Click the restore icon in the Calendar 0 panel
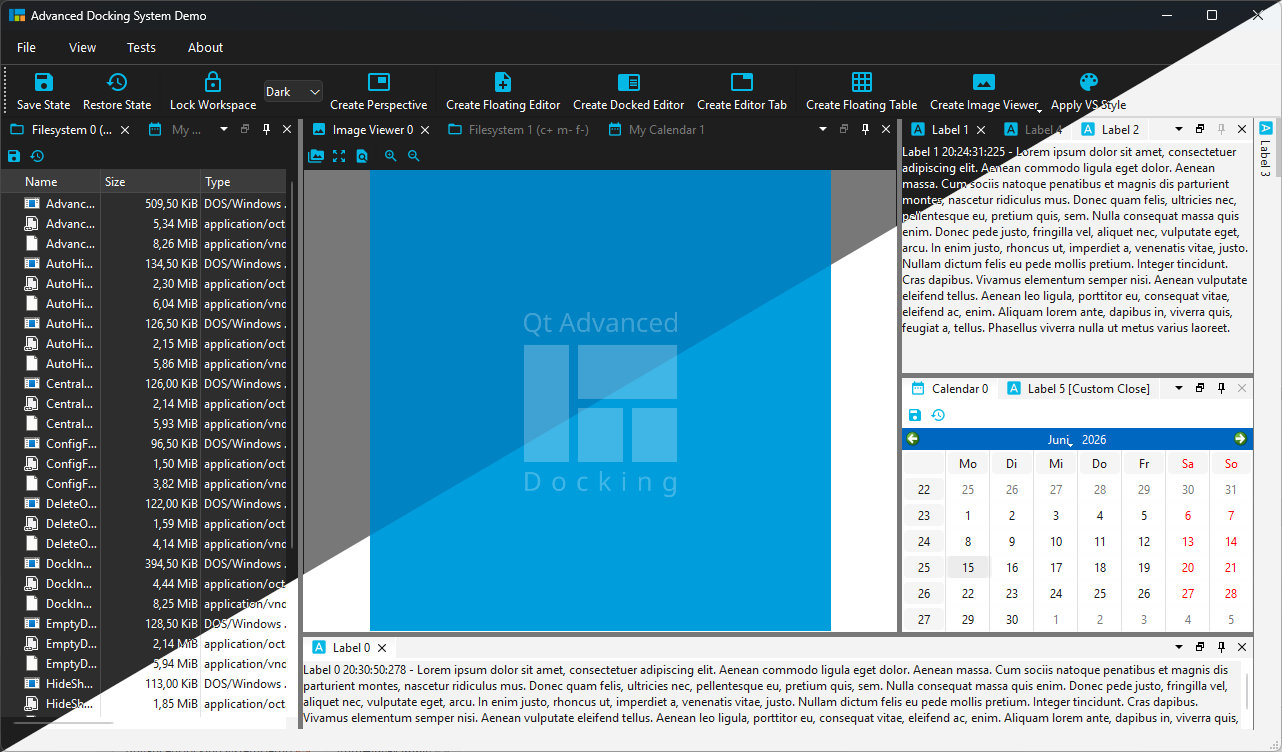 [938, 415]
